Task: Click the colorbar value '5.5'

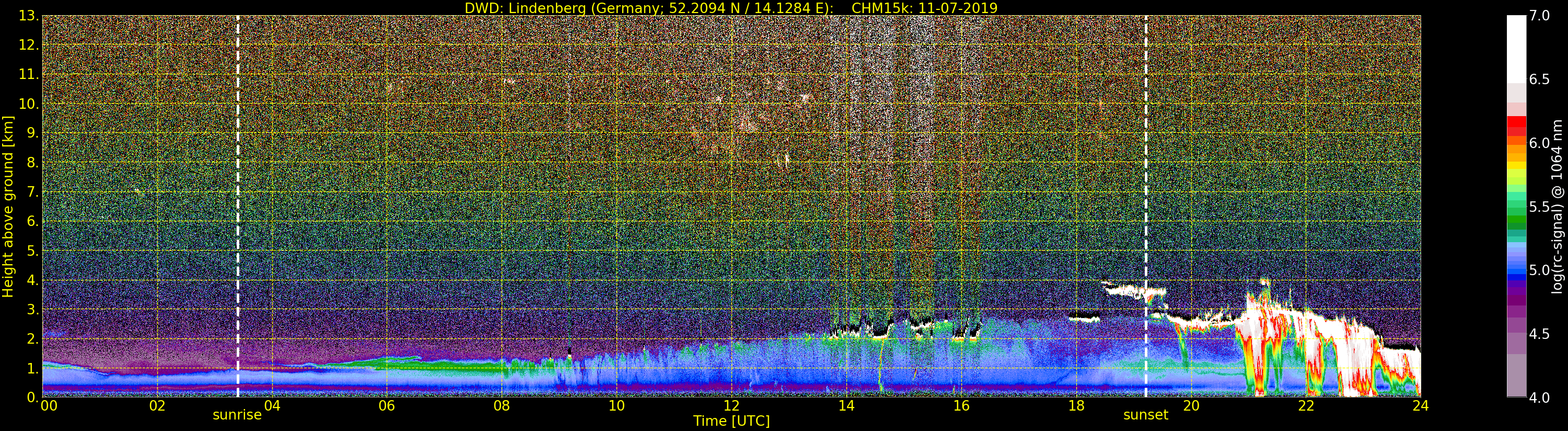Action: tap(1539, 207)
